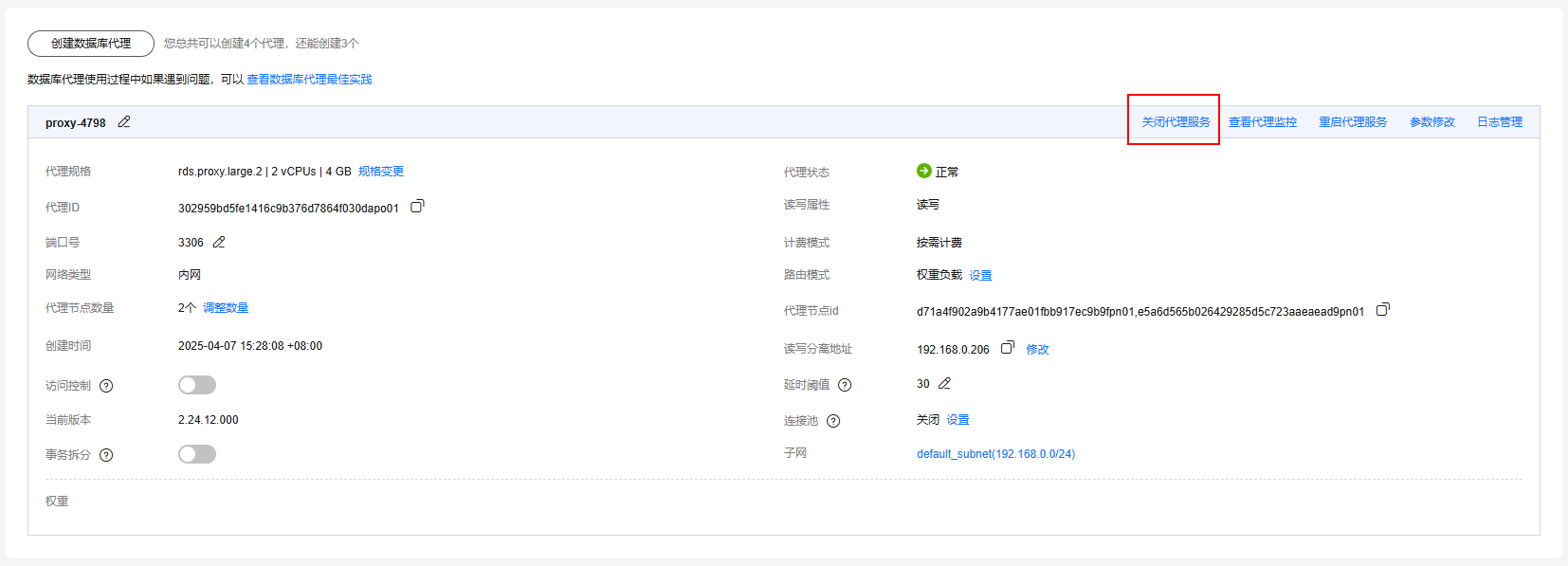The image size is (1568, 566).
Task: Show help for access control (访问控制)
Action: click(106, 386)
